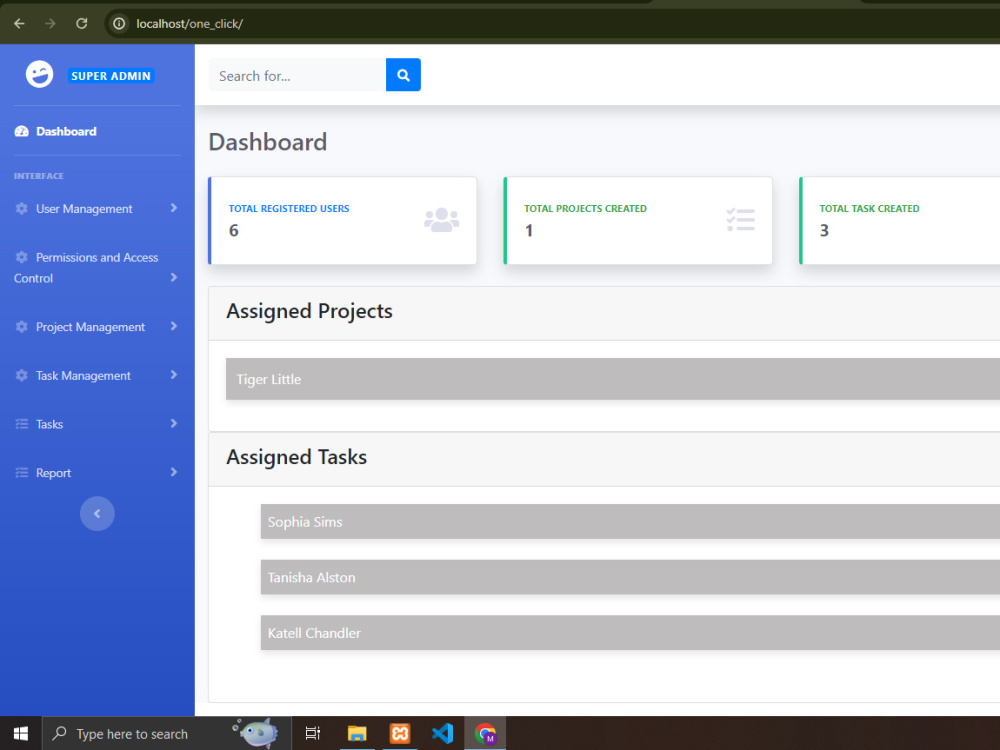1000x750 pixels.
Task: Click the 'Dashboard' page title
Action: 268,142
